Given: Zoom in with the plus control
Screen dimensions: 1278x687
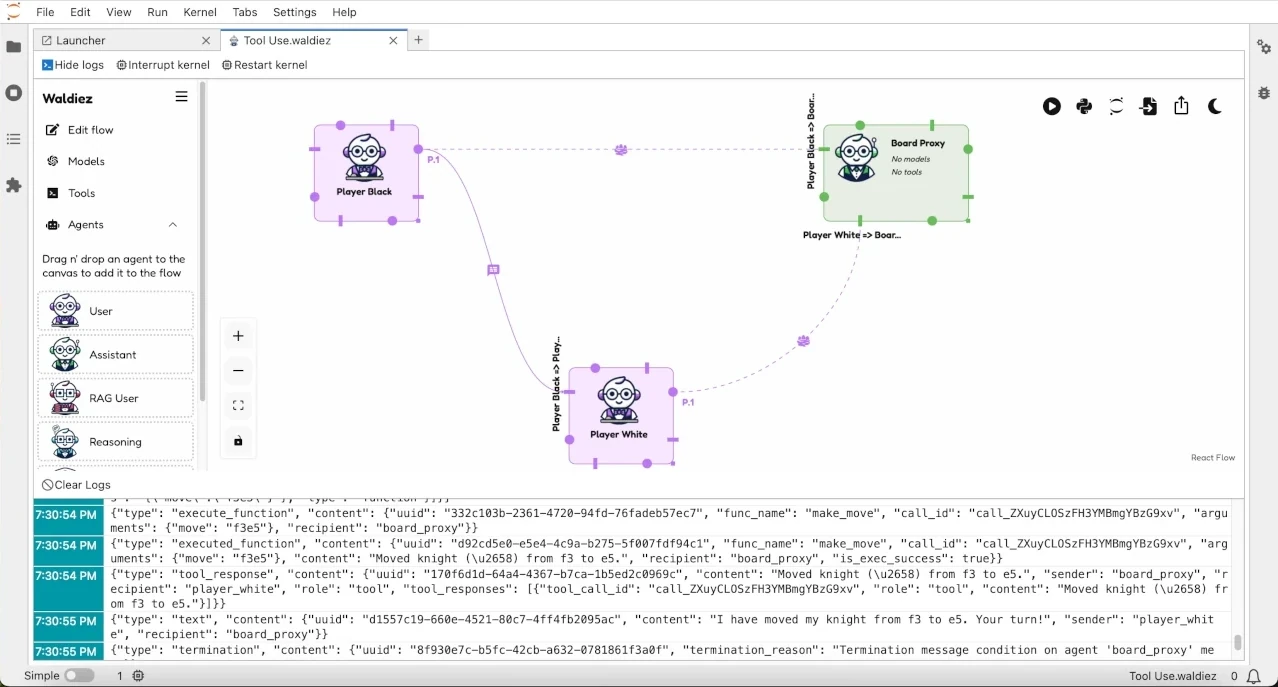Looking at the screenshot, I should click(x=238, y=336).
